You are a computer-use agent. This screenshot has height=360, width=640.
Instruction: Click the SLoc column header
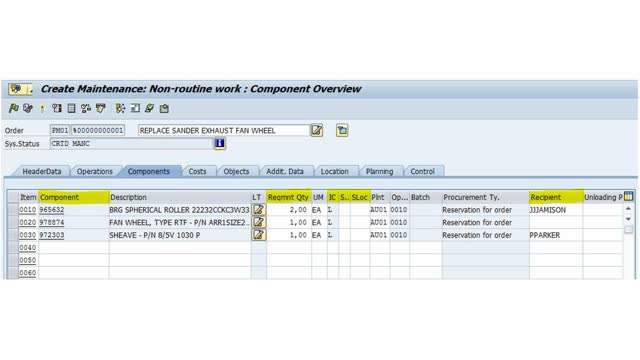(x=360, y=197)
